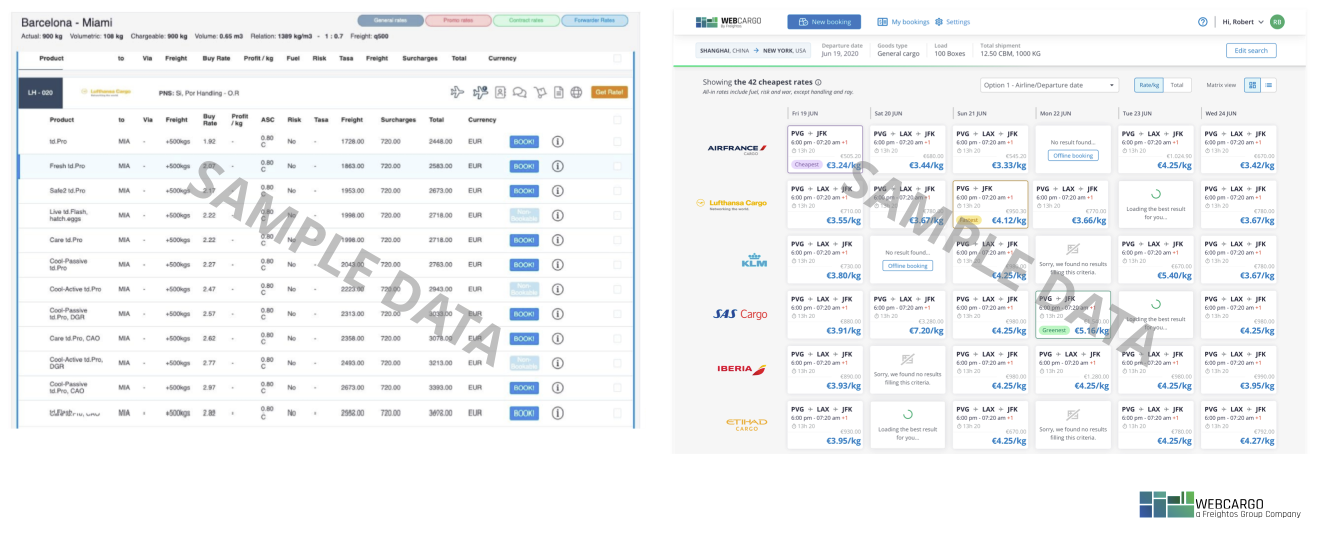Screen dimensions: 1336x538
Task: Click the SAS Cargo airline logo
Action: pos(740,314)
